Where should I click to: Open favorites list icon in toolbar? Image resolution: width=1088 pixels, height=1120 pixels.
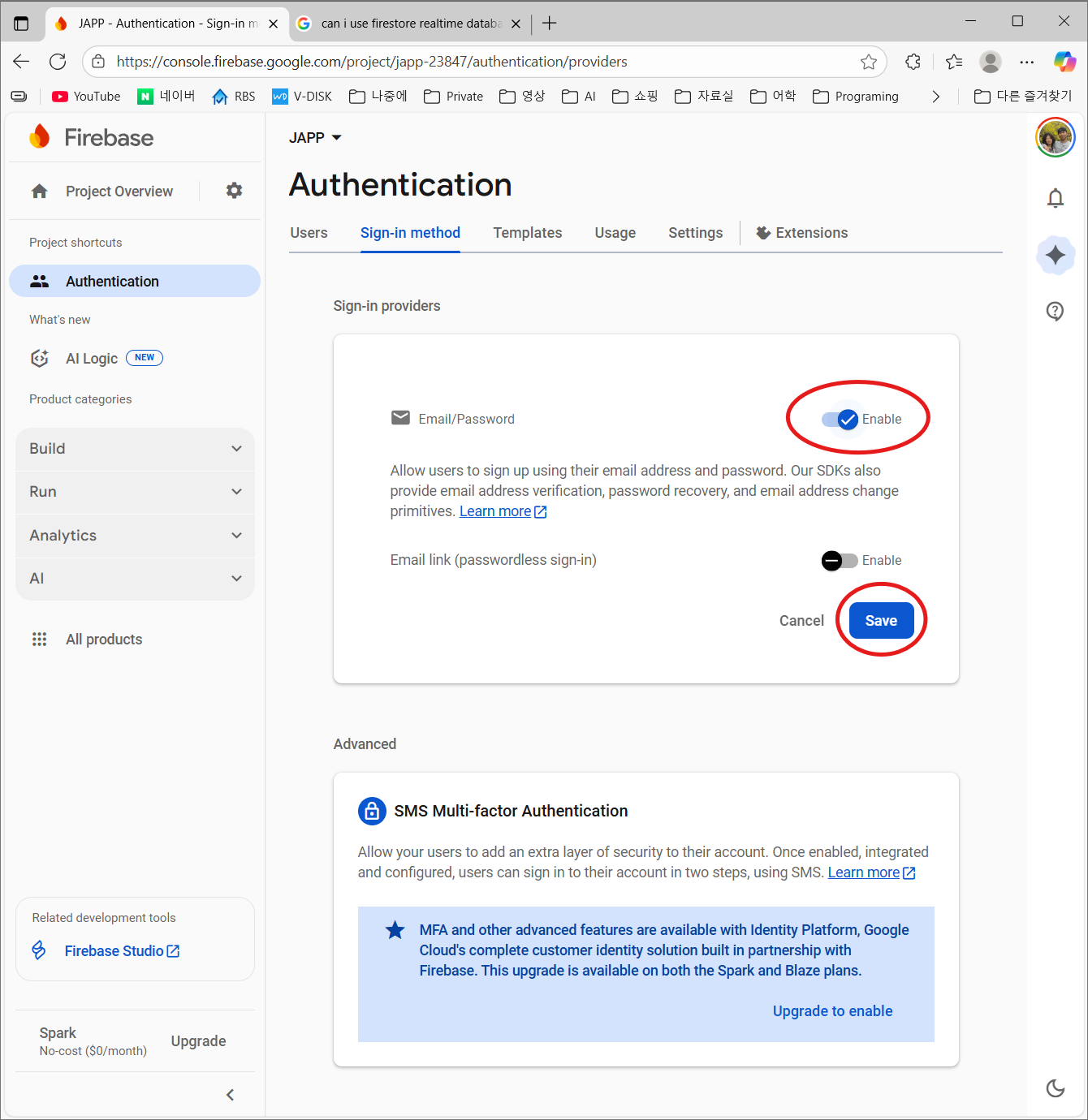(x=954, y=62)
